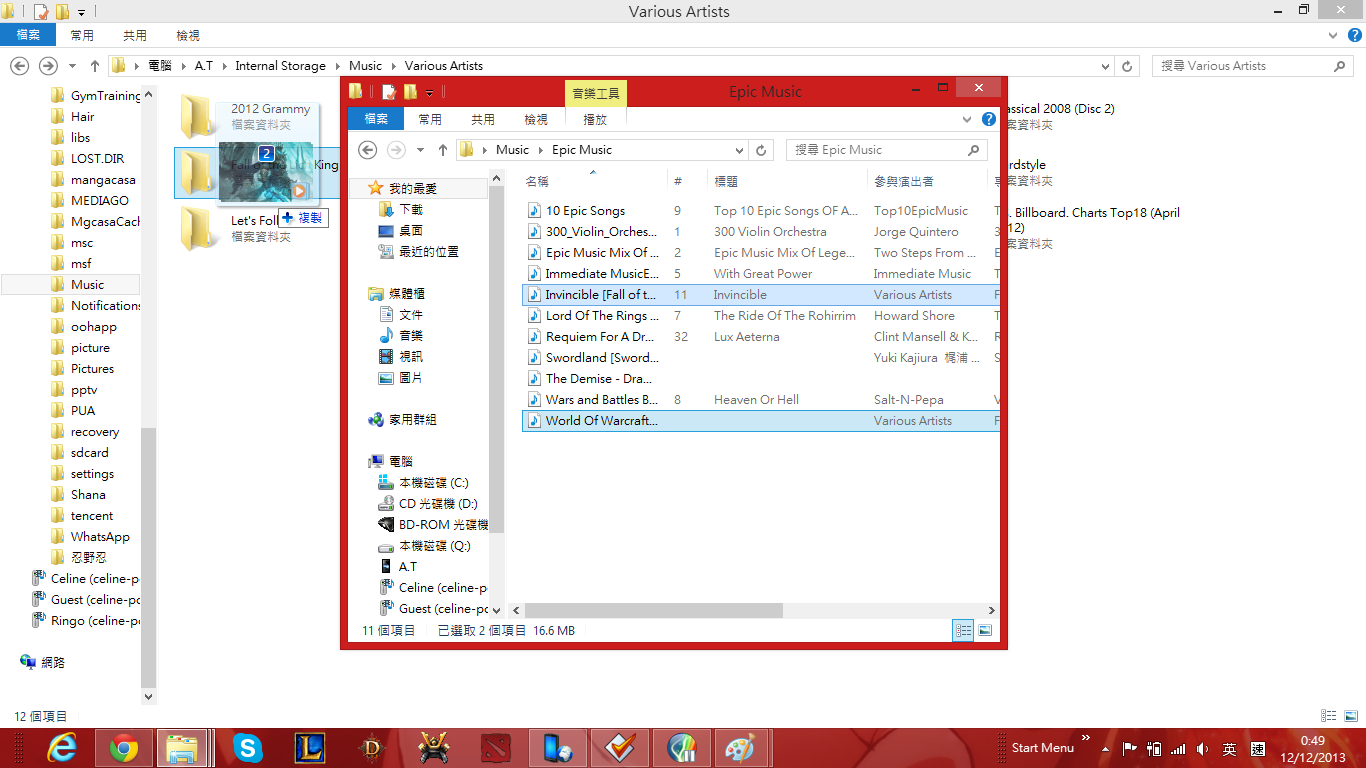Go to Internal Storage in breadcrumb
The height and width of the screenshot is (768, 1366).
[x=280, y=66]
